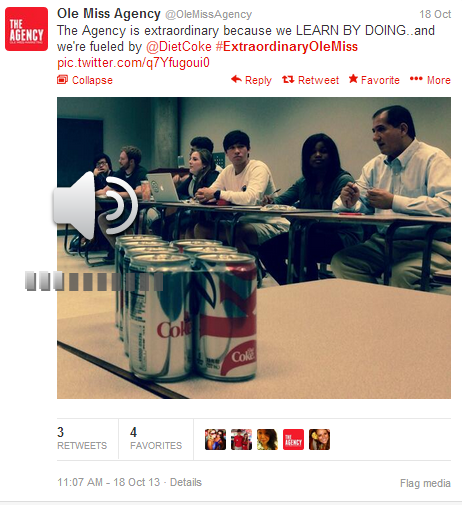Open the @DietCoke mention
Viewport: 462px width, 505px height.
179,47
